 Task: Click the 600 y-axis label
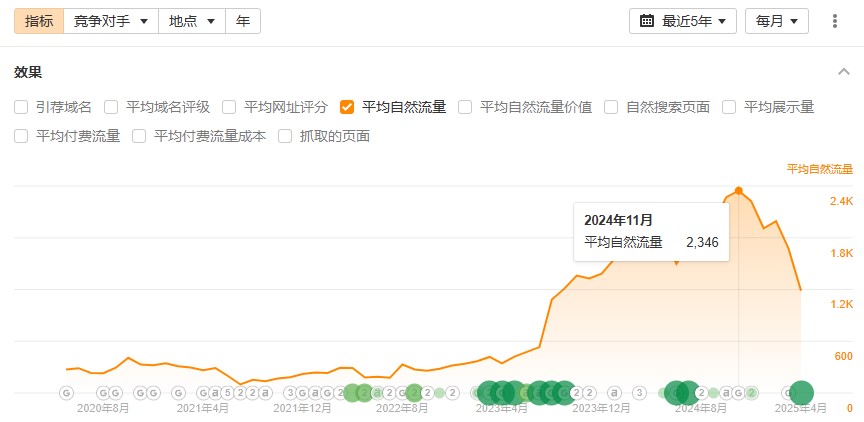pos(844,356)
